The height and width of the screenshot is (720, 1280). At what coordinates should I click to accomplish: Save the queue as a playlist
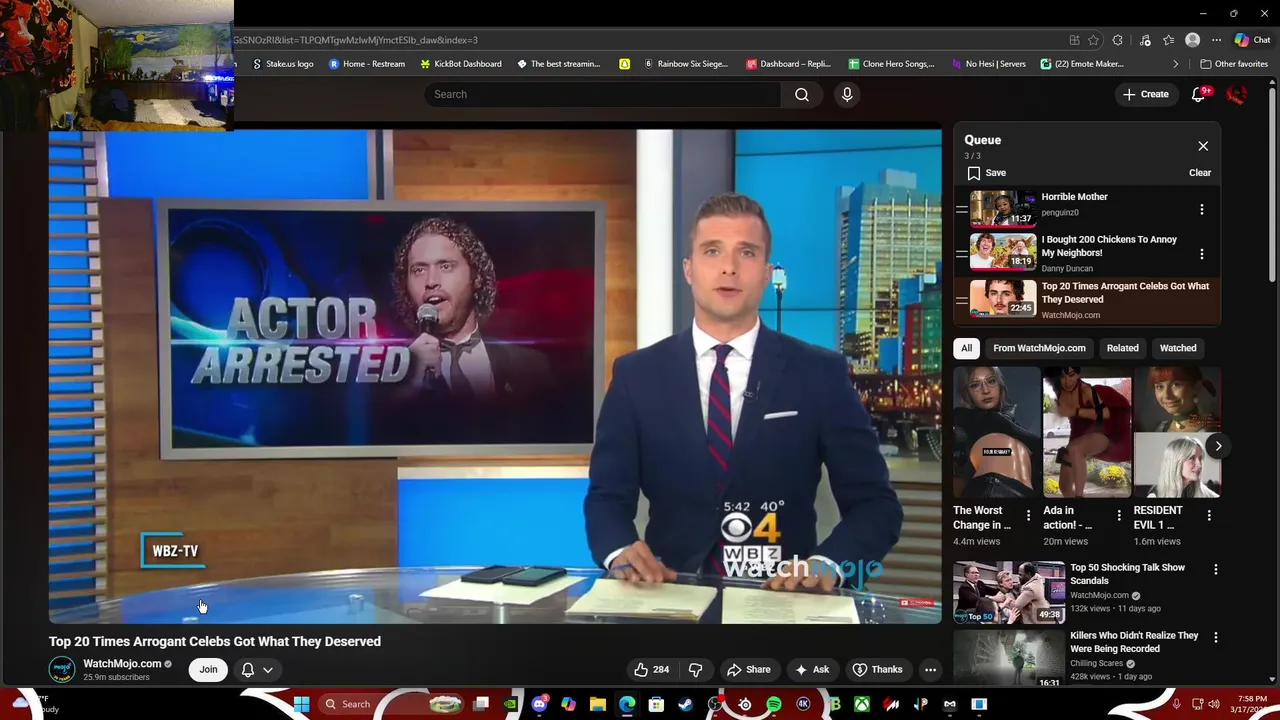tap(986, 173)
